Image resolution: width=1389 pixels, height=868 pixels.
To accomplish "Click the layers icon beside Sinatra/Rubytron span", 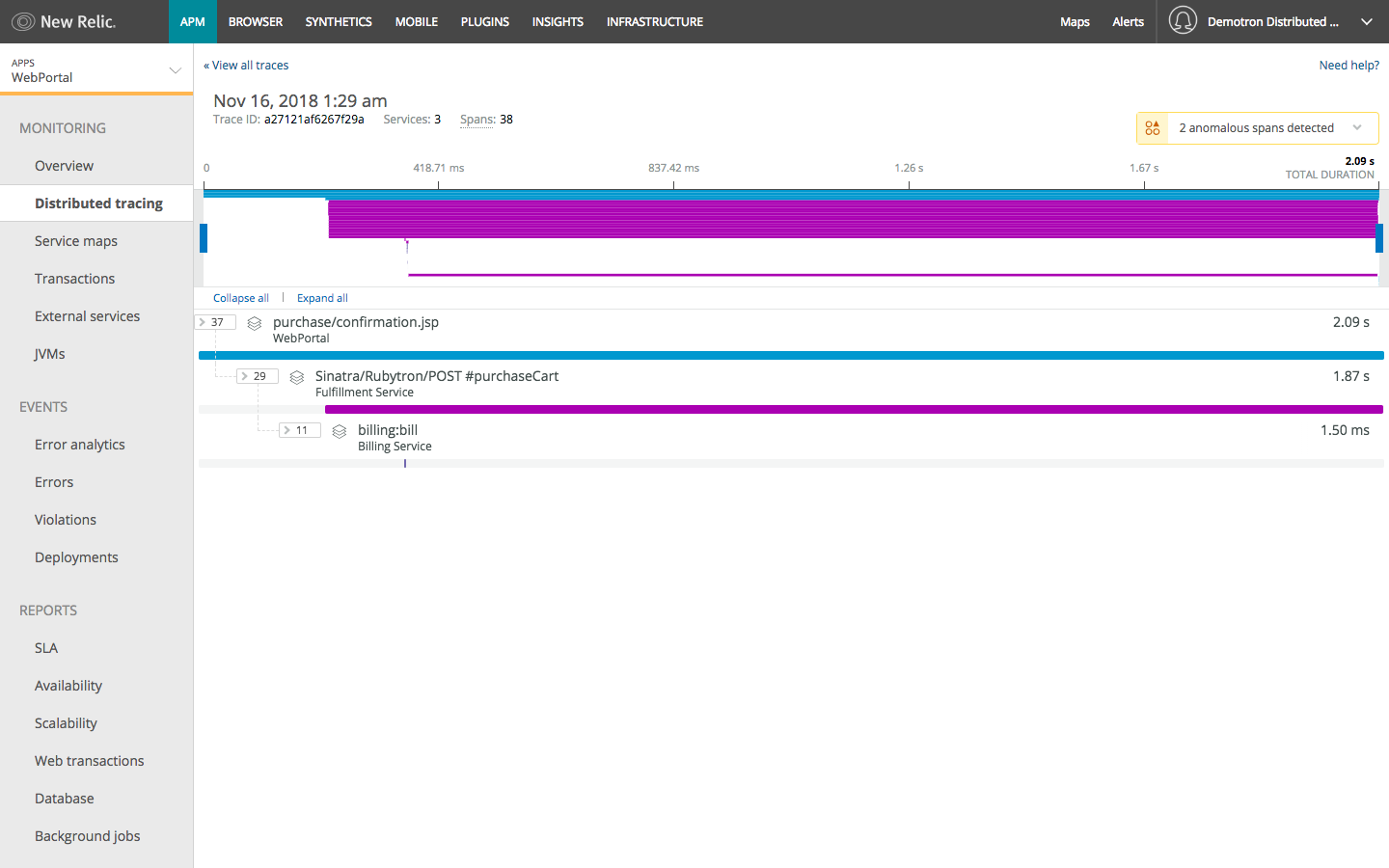I will pos(297,377).
